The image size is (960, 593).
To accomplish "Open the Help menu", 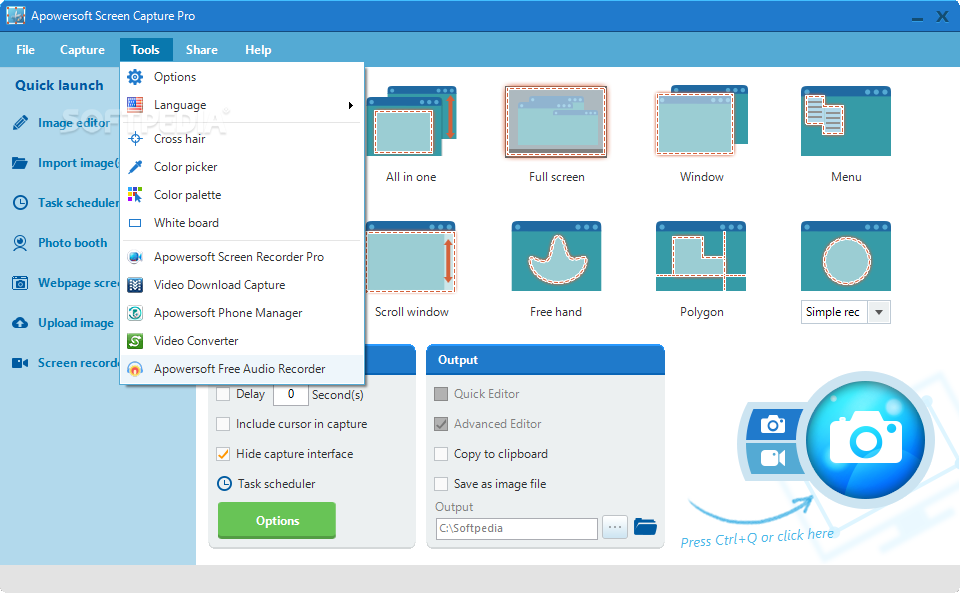I will (x=258, y=50).
